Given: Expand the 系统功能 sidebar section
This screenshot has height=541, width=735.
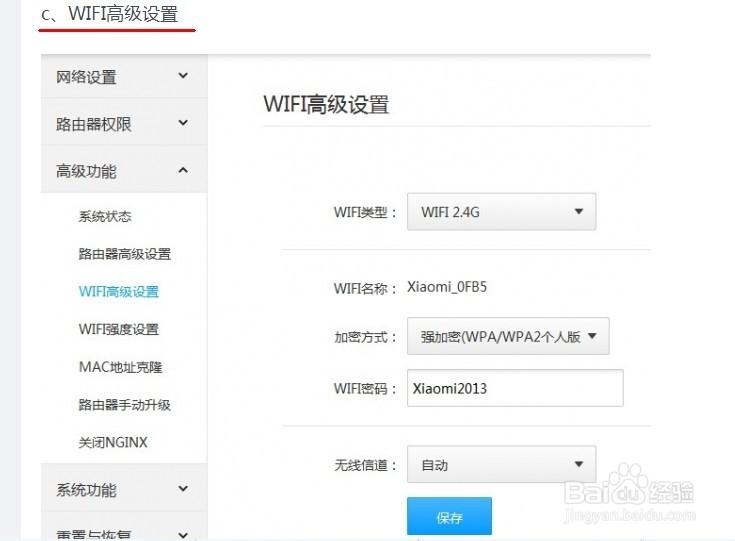Looking at the screenshot, I should click(x=124, y=489).
